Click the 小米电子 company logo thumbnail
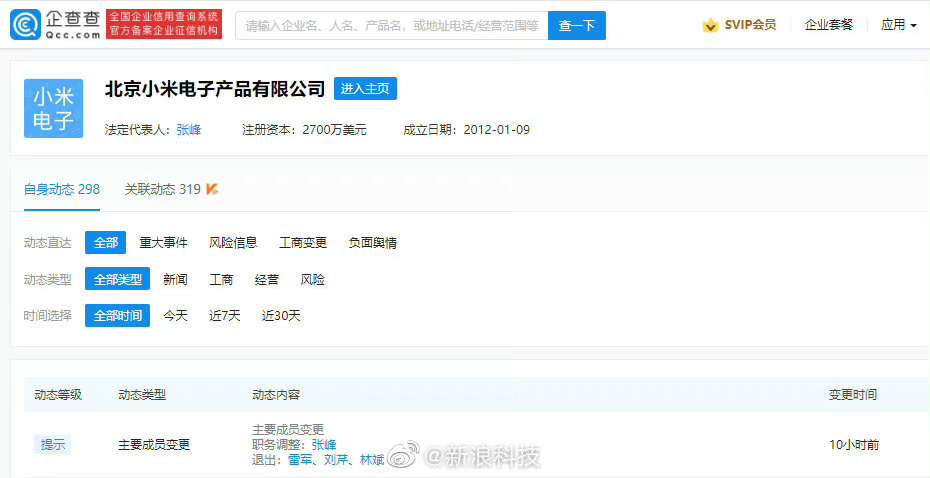The height and width of the screenshot is (478, 930). click(54, 109)
